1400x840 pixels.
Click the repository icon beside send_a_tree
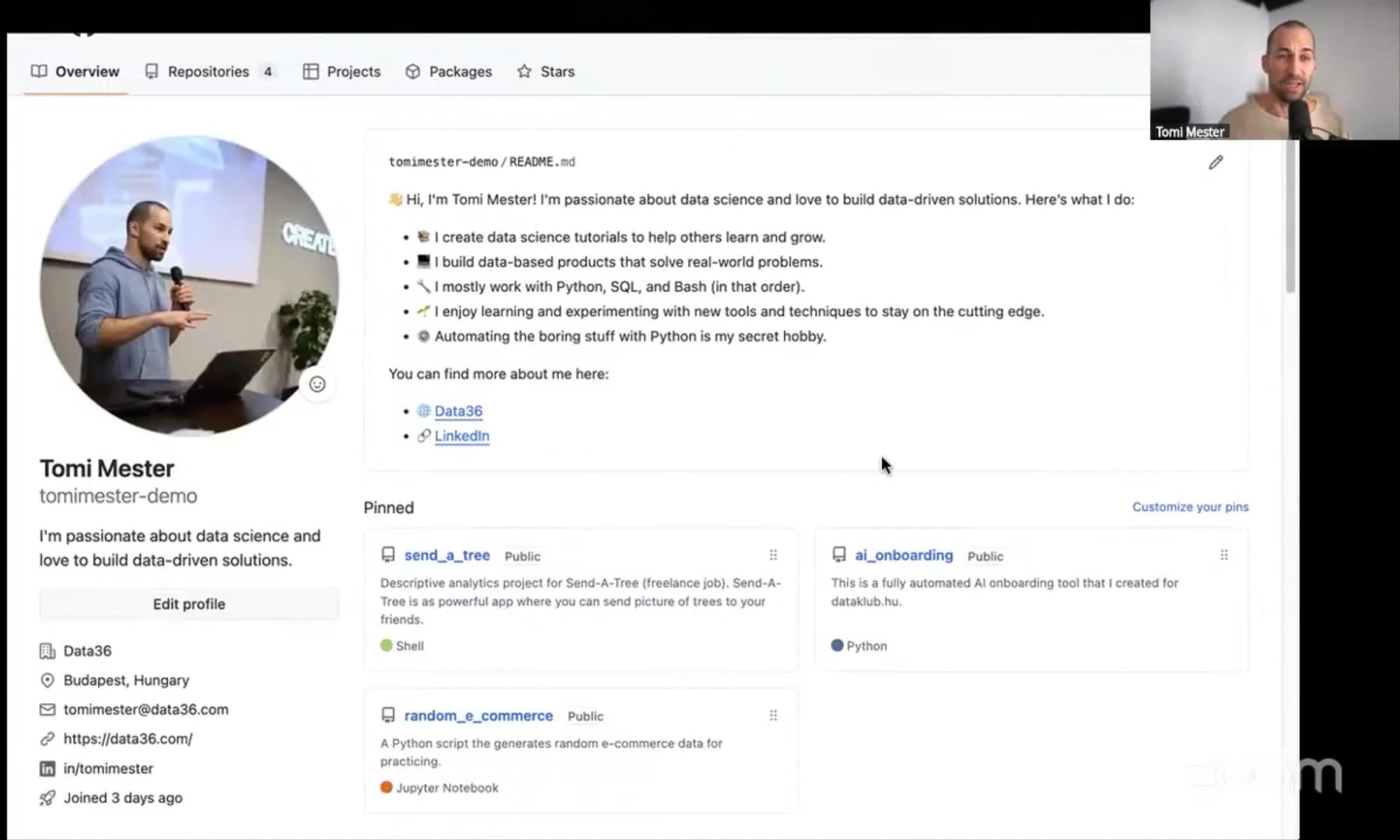(x=388, y=555)
